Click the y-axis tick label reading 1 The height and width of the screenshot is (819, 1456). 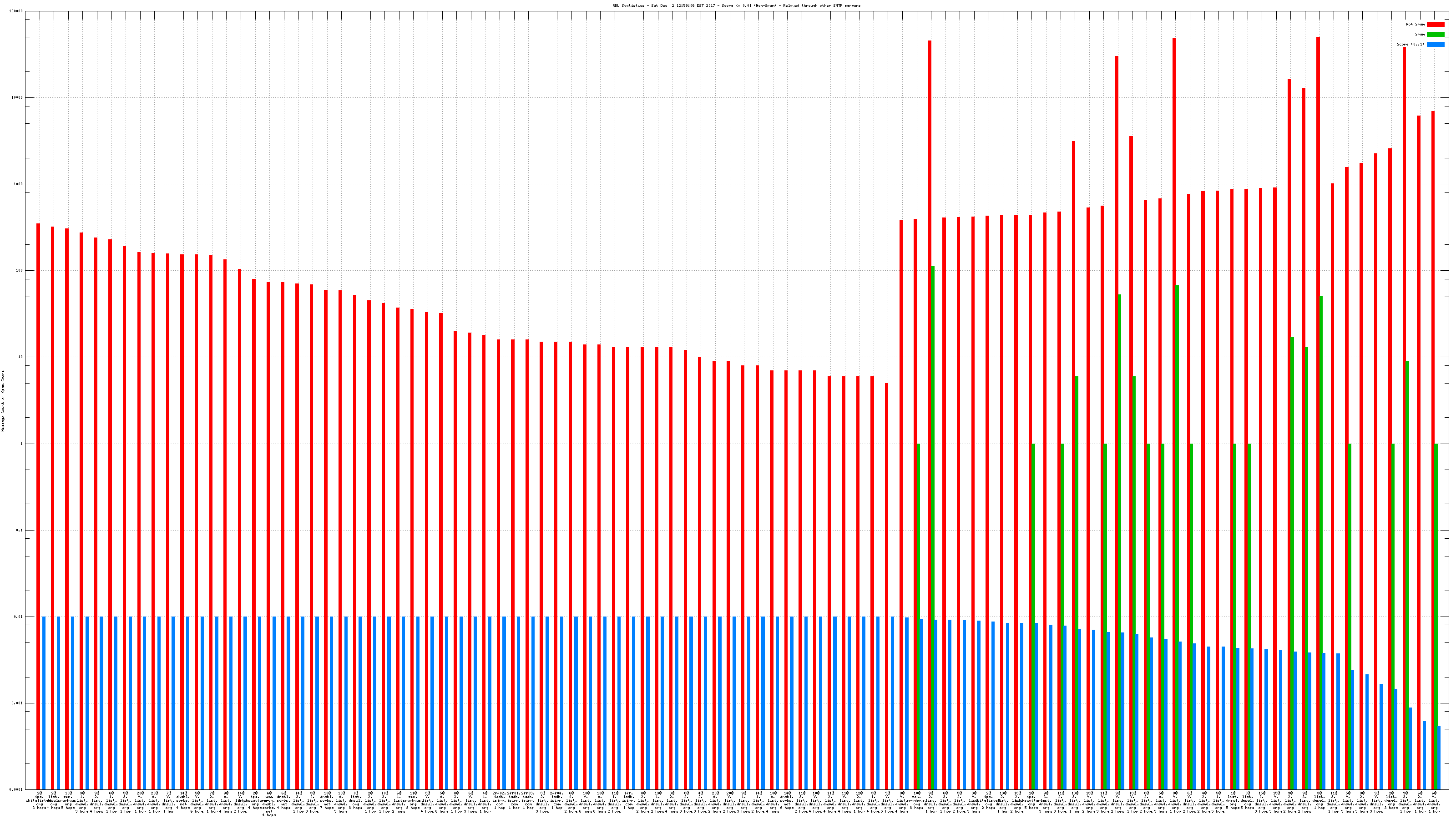tap(21, 444)
